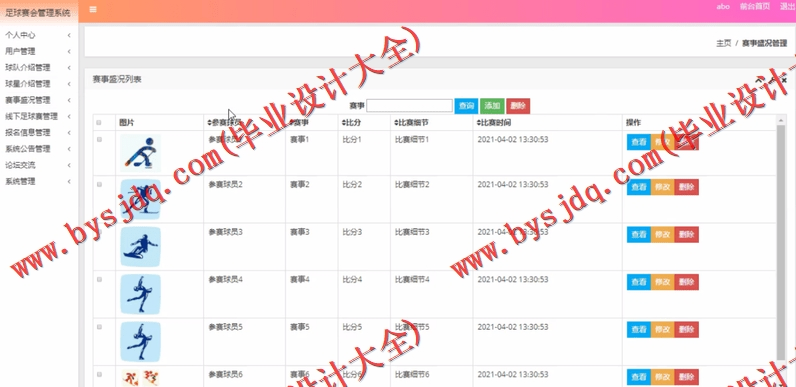View details of 赛事2 with 查看
The height and width of the screenshot is (387, 796).
pos(639,187)
